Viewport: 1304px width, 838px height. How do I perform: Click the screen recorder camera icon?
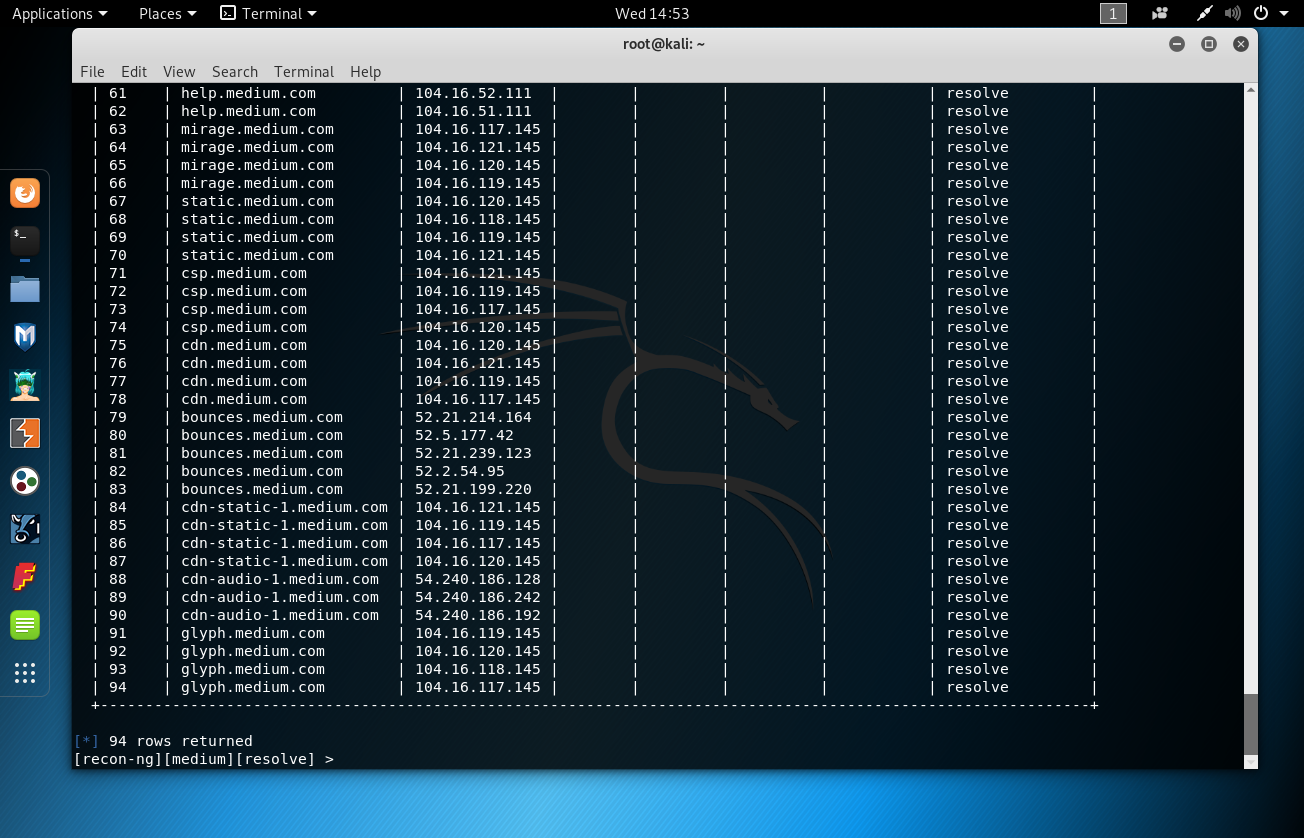pyautogui.click(x=1160, y=14)
